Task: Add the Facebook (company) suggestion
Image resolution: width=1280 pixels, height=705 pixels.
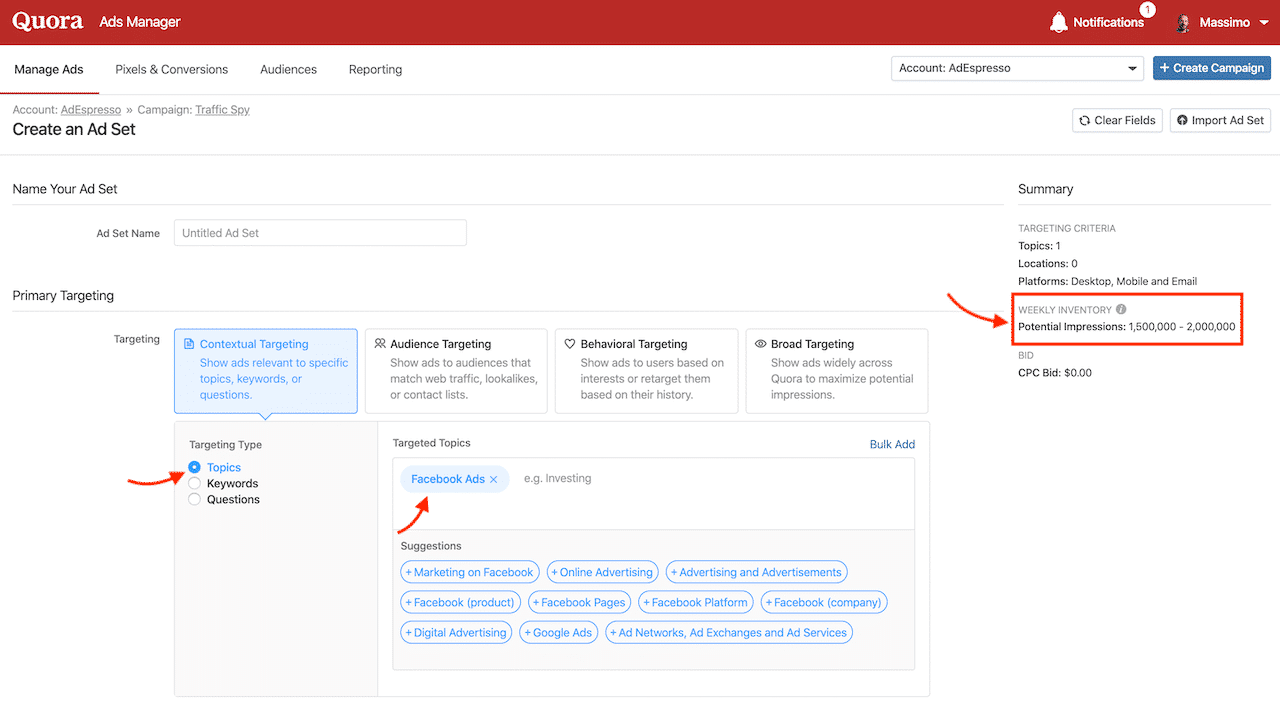Action: [824, 603]
